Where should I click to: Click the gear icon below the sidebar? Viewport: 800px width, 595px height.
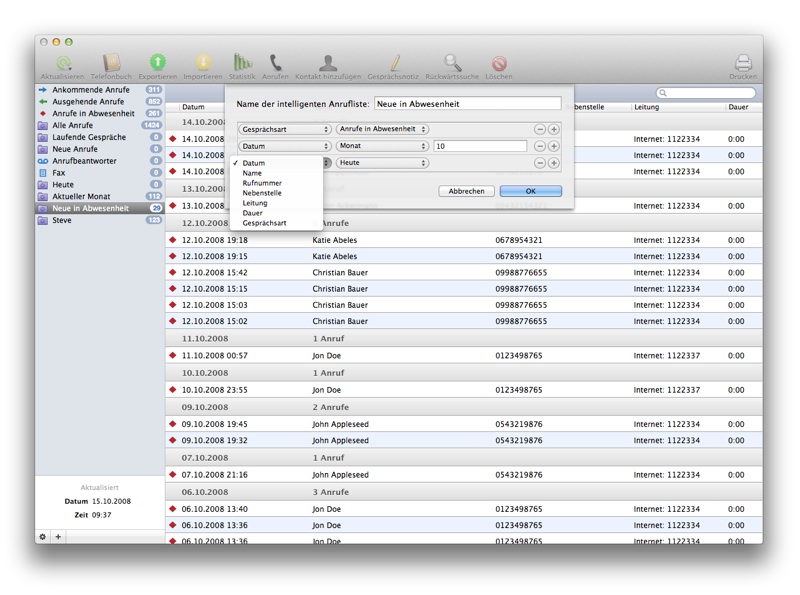(43, 537)
